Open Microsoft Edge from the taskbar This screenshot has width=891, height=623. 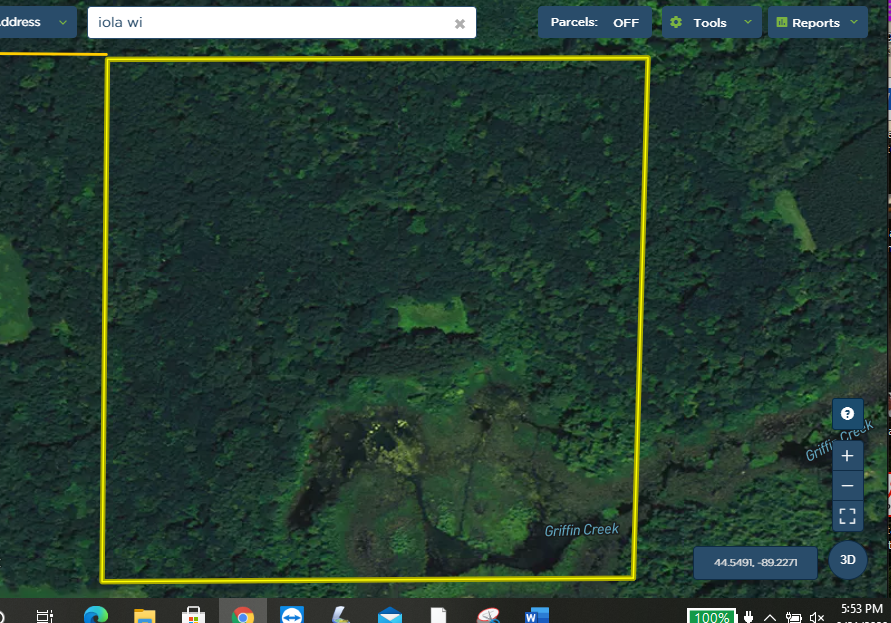click(x=96, y=615)
